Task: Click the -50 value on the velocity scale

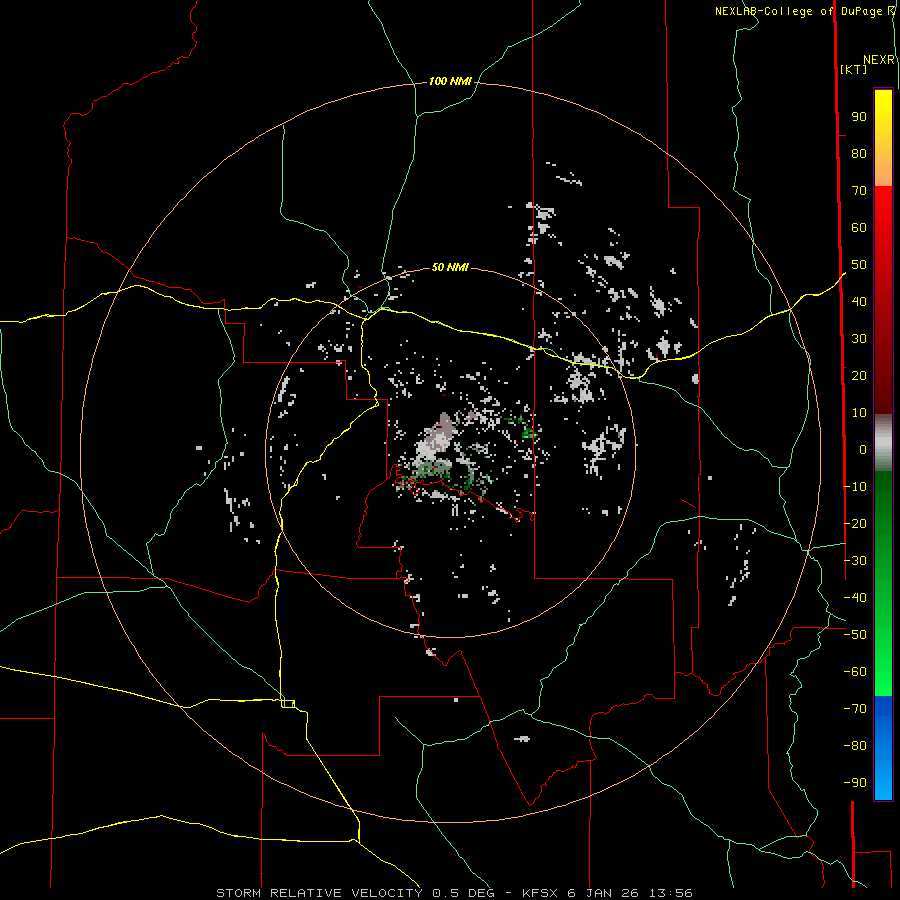Action: pos(855,635)
